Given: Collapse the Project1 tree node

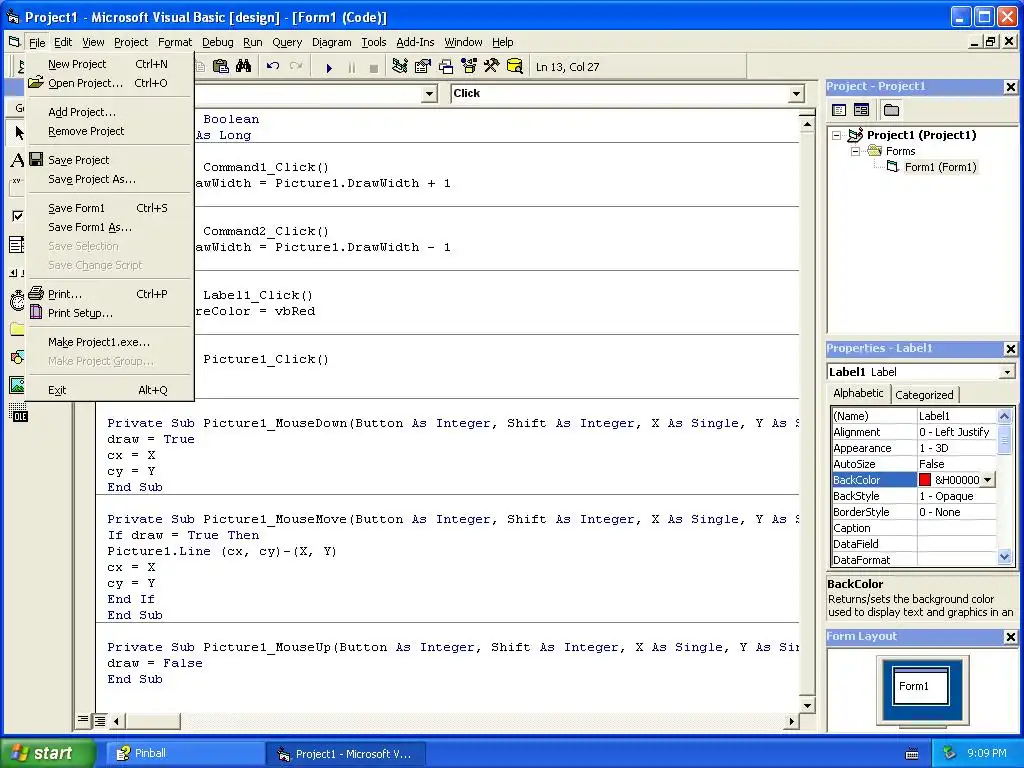Looking at the screenshot, I should pos(836,135).
